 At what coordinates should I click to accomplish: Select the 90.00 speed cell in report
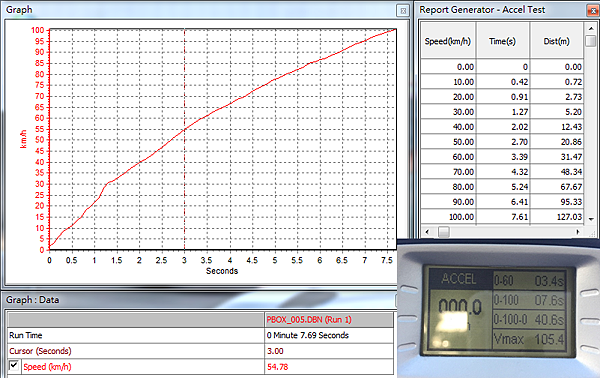(448, 202)
